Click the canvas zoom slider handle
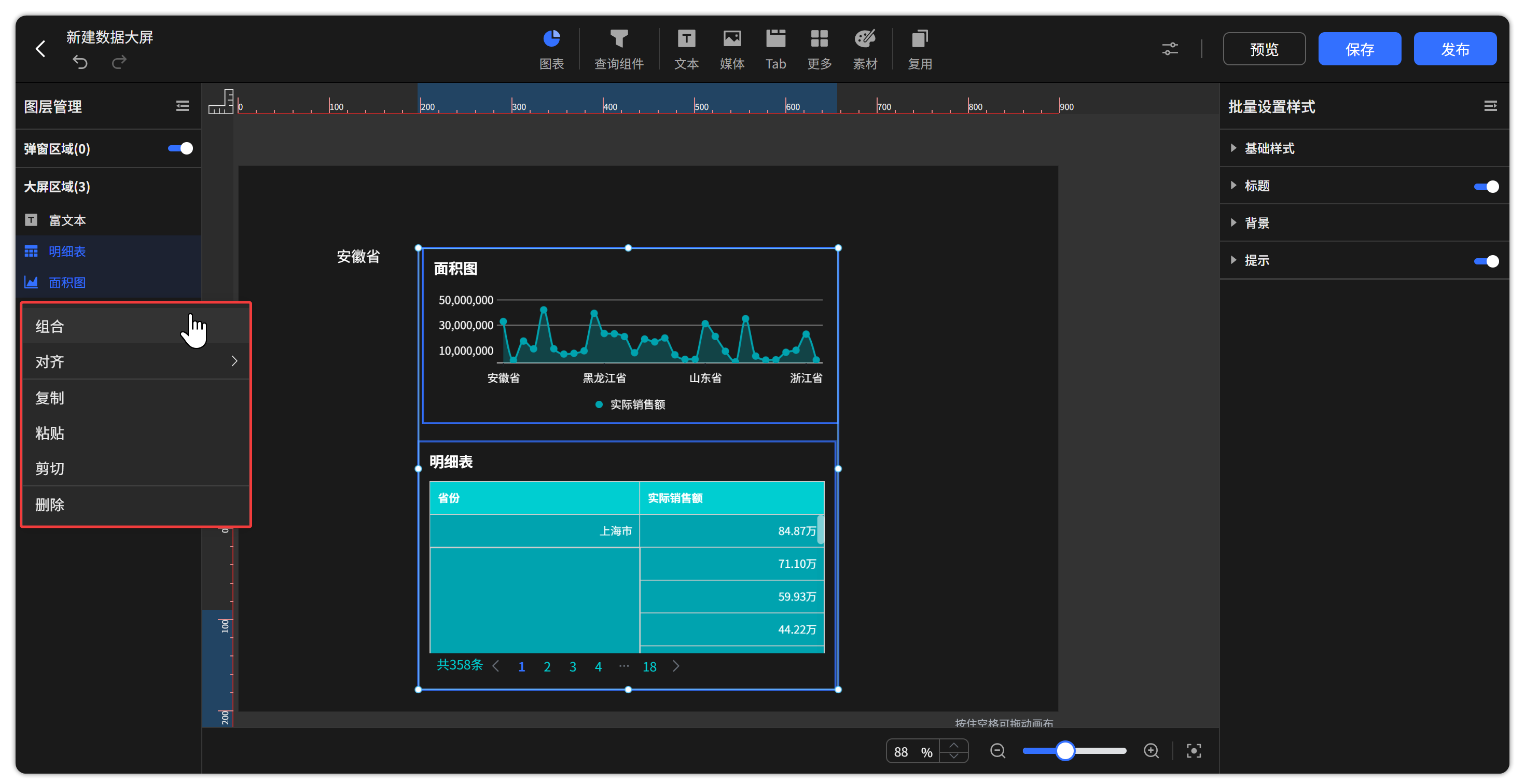Viewport: 1525px width, 784px height. tap(1065, 751)
